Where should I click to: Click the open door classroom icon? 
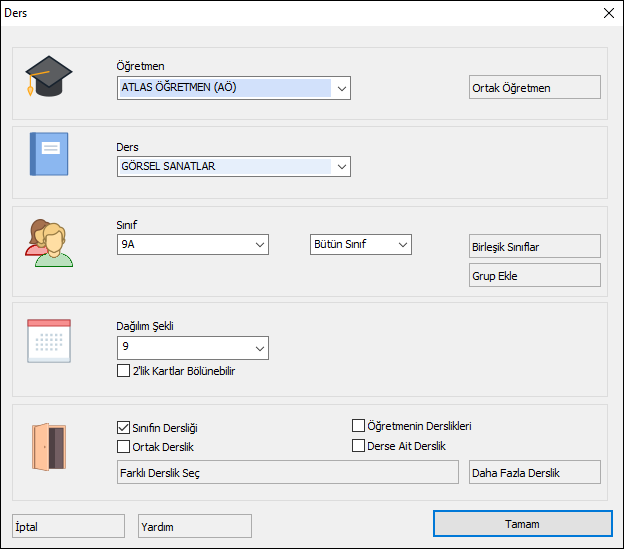click(x=49, y=447)
